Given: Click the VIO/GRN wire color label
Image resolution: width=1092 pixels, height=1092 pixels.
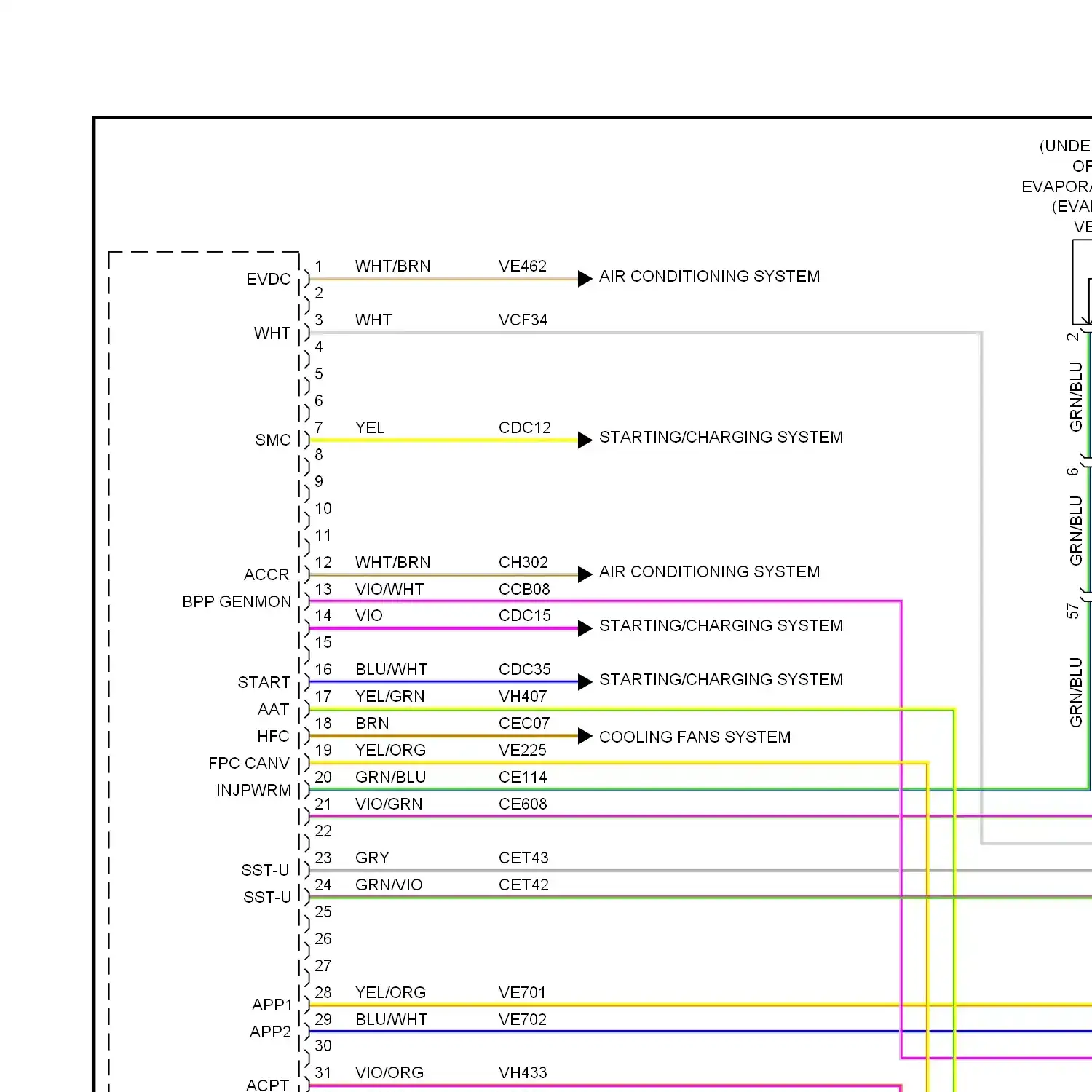Looking at the screenshot, I should coord(389,804).
